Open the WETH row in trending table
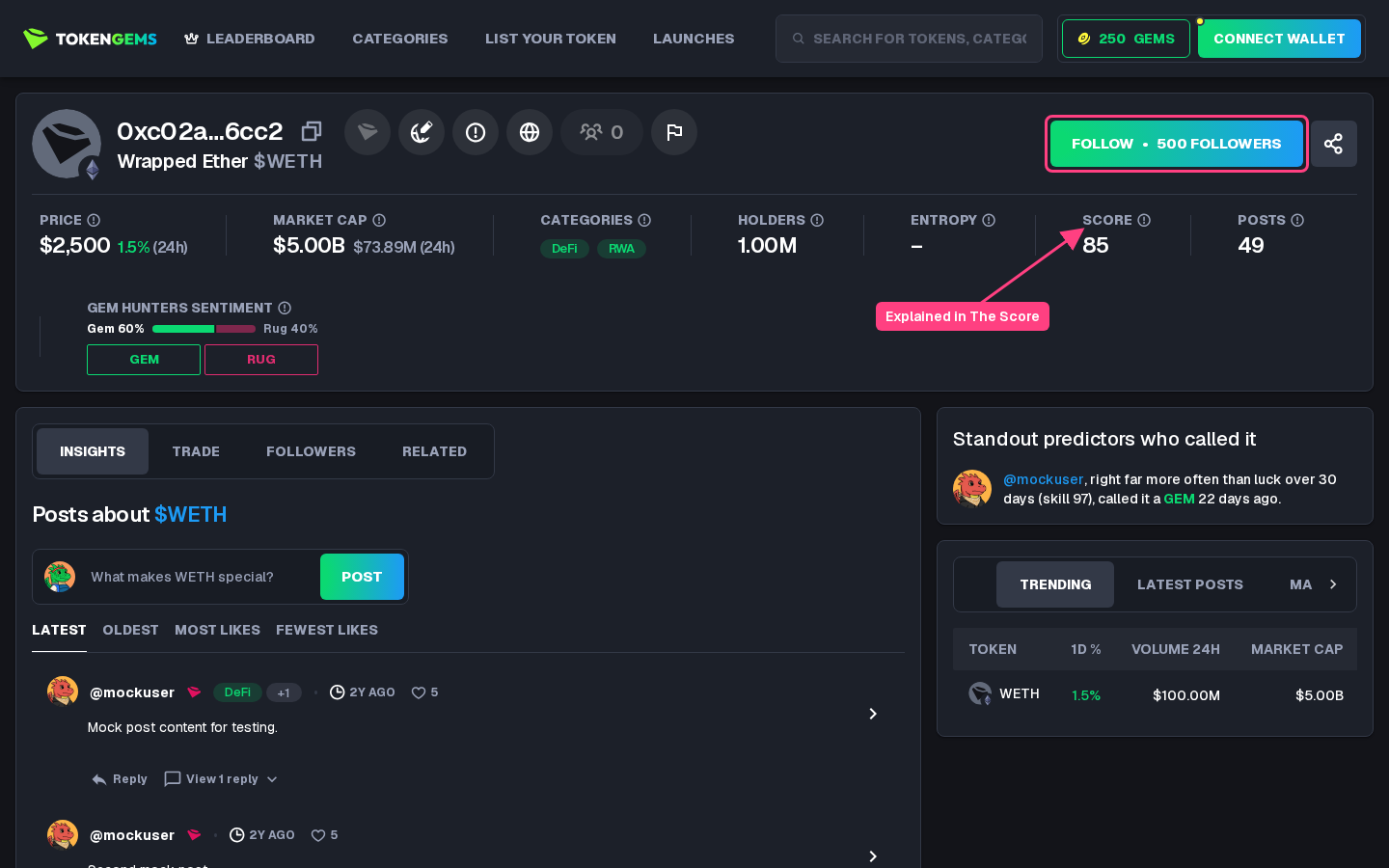Image resolution: width=1389 pixels, height=868 pixels. (x=1155, y=694)
